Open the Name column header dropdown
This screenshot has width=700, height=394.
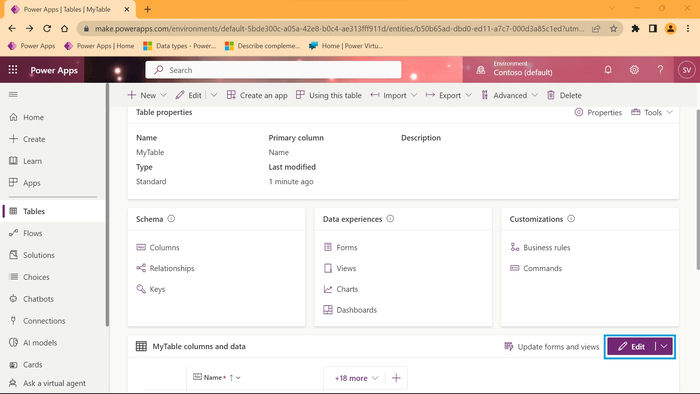pos(238,377)
